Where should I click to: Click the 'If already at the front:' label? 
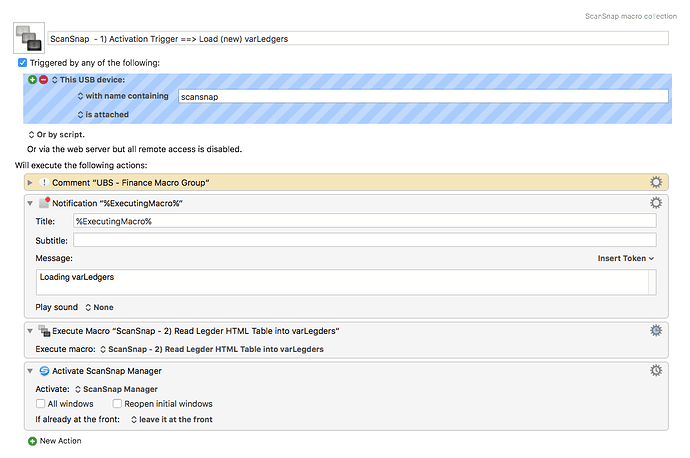pos(77,419)
